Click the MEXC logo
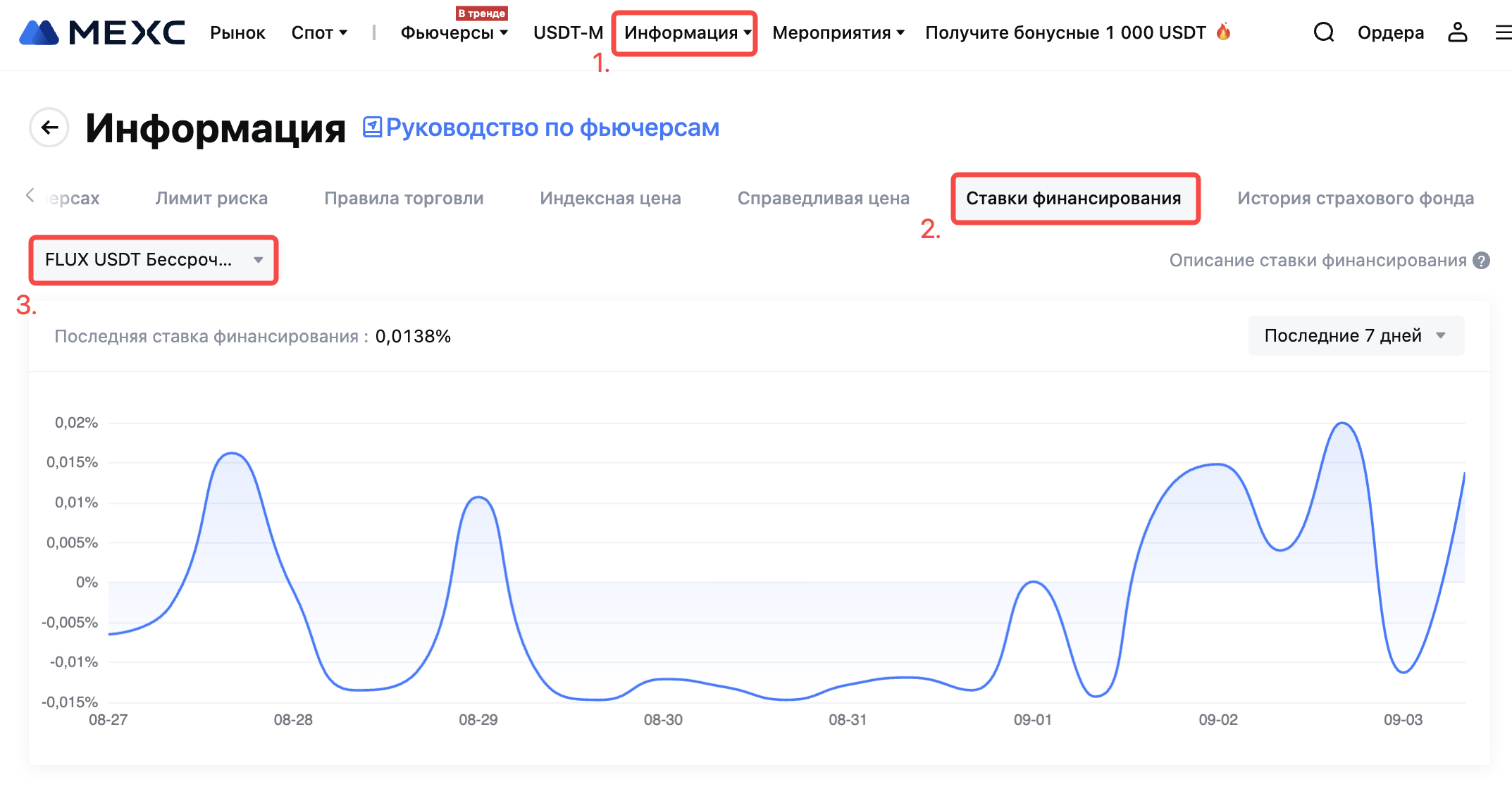Screen dimensions: 1512x789 point(102,33)
